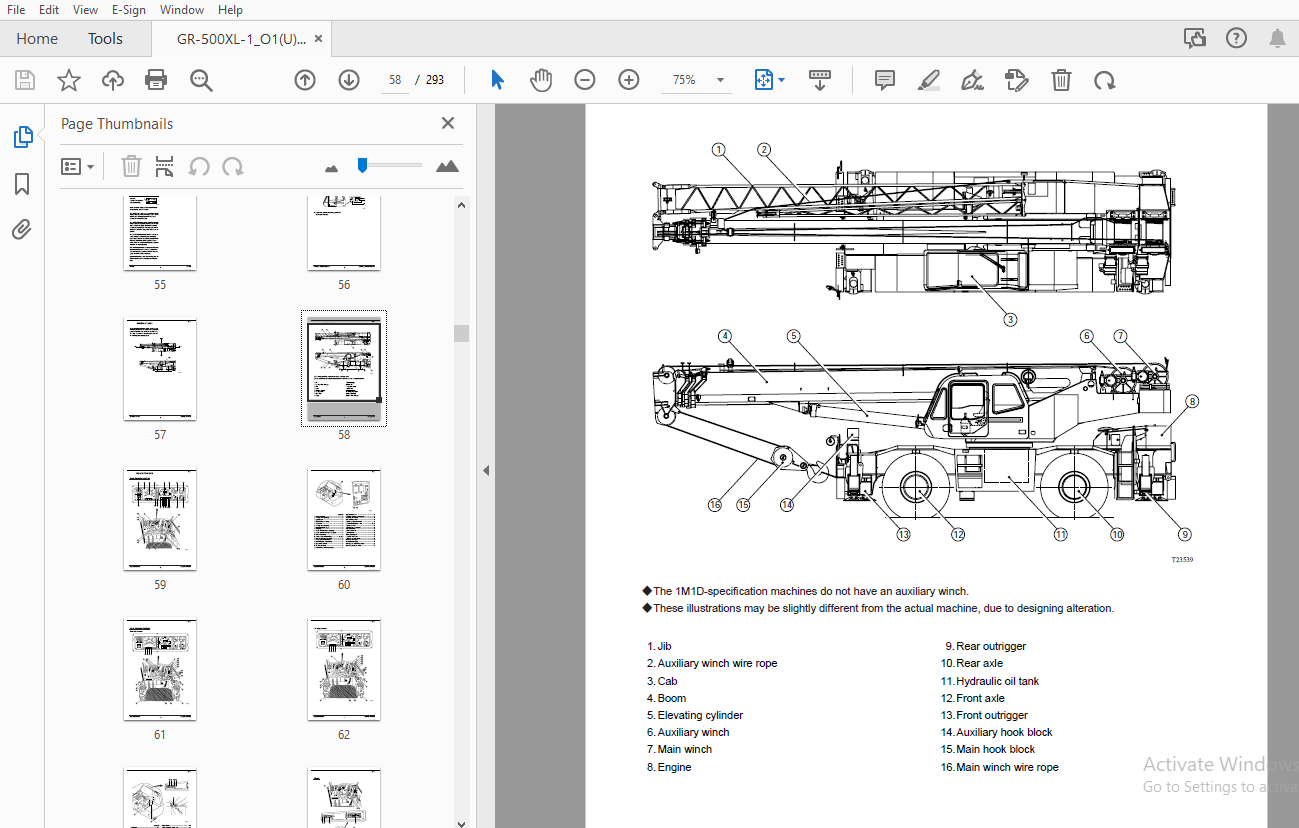Viewport: 1299px width, 828px height.
Task: Click the '5.Elevating cylinder' legend text
Action: [x=695, y=715]
